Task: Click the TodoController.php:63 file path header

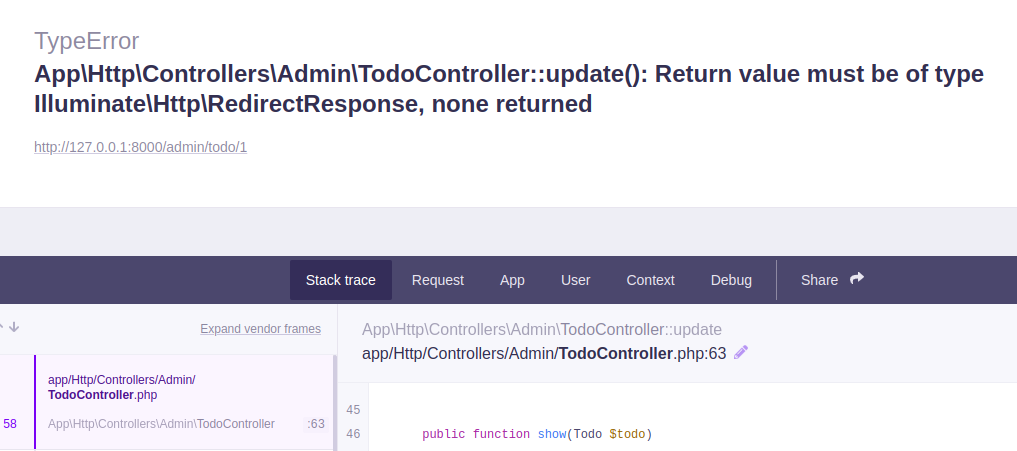Action: pyautogui.click(x=543, y=353)
